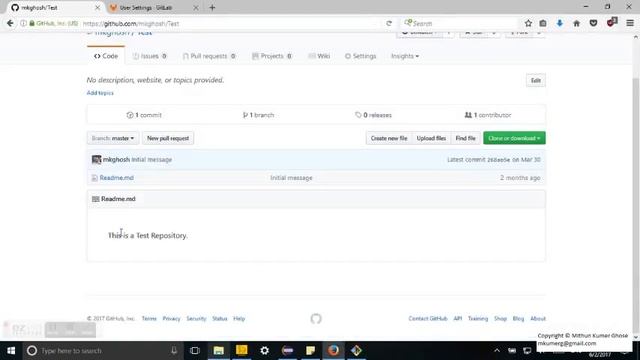The height and width of the screenshot is (360, 640).
Task: Click the address bar URL field
Action: coord(233,23)
